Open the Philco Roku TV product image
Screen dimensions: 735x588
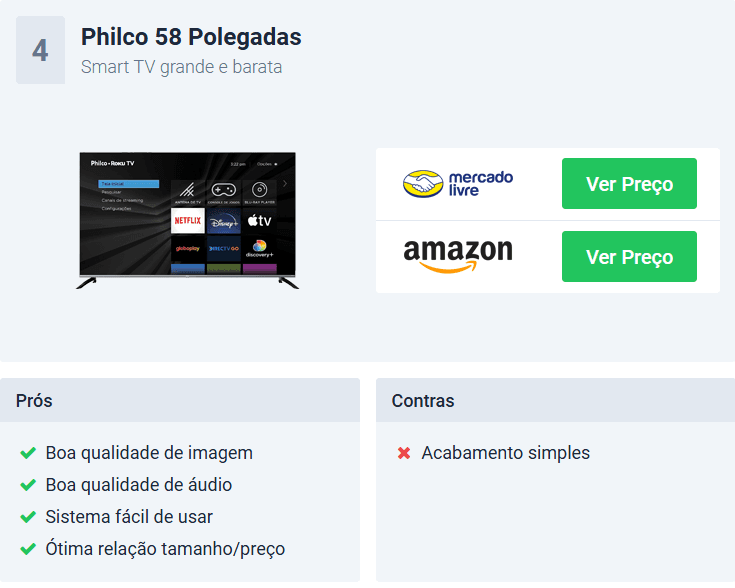point(188,220)
